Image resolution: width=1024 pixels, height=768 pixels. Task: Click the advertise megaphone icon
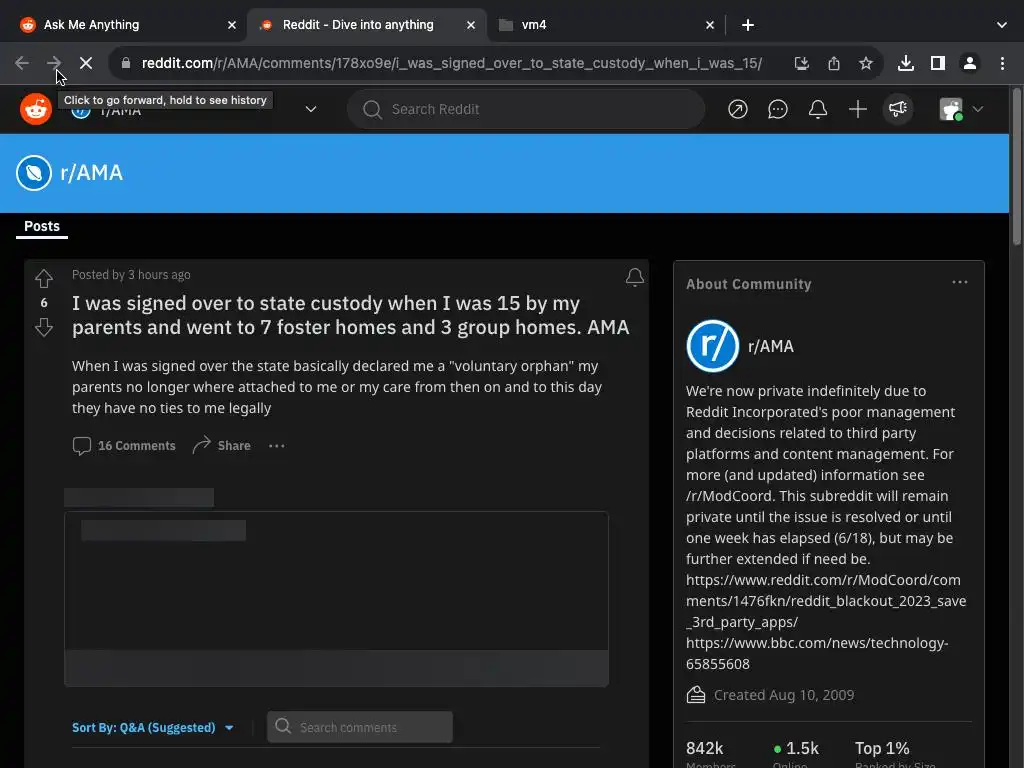coord(898,109)
